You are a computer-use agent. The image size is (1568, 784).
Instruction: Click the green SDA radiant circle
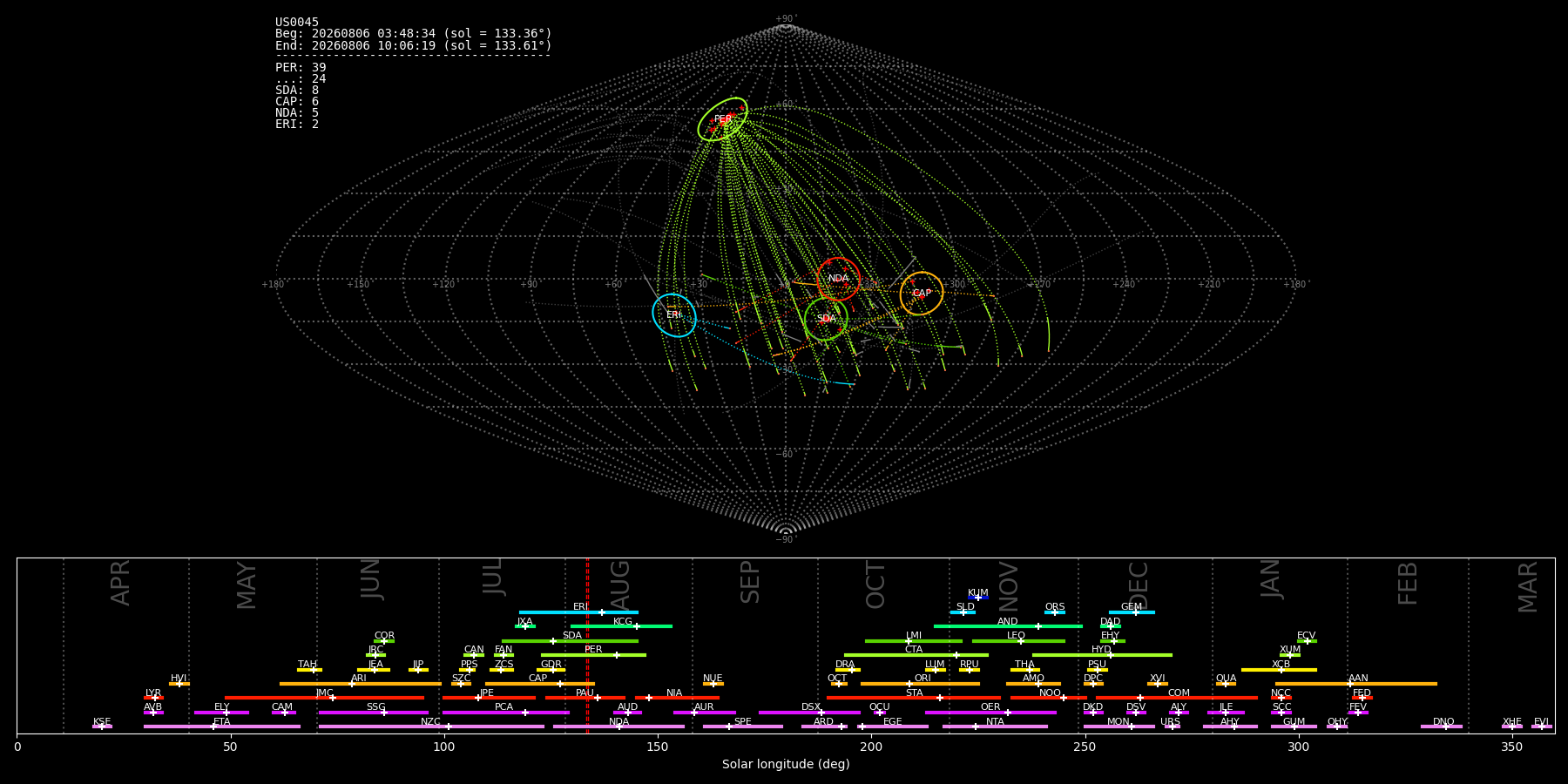[x=826, y=319]
